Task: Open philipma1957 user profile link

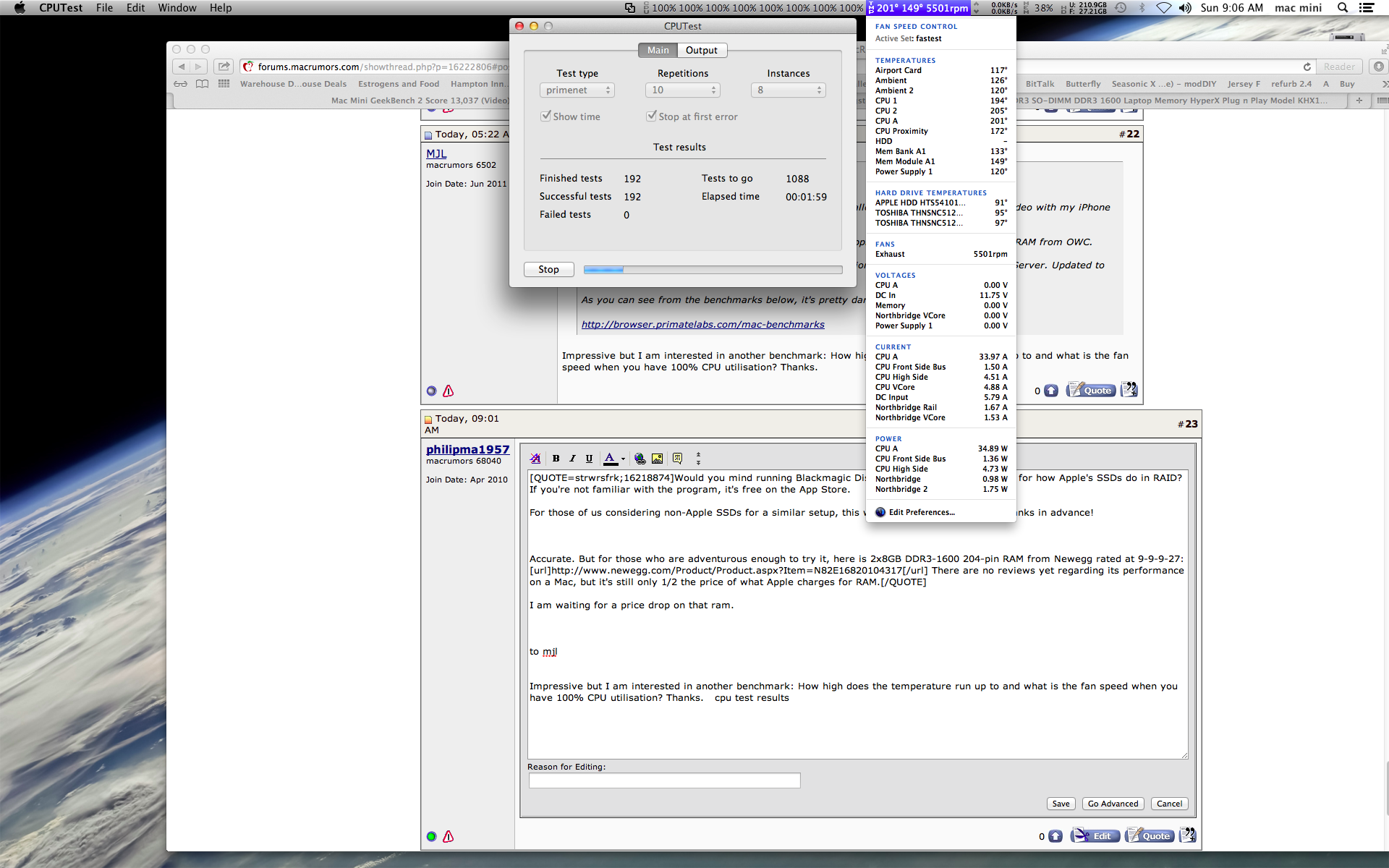Action: pos(467,449)
